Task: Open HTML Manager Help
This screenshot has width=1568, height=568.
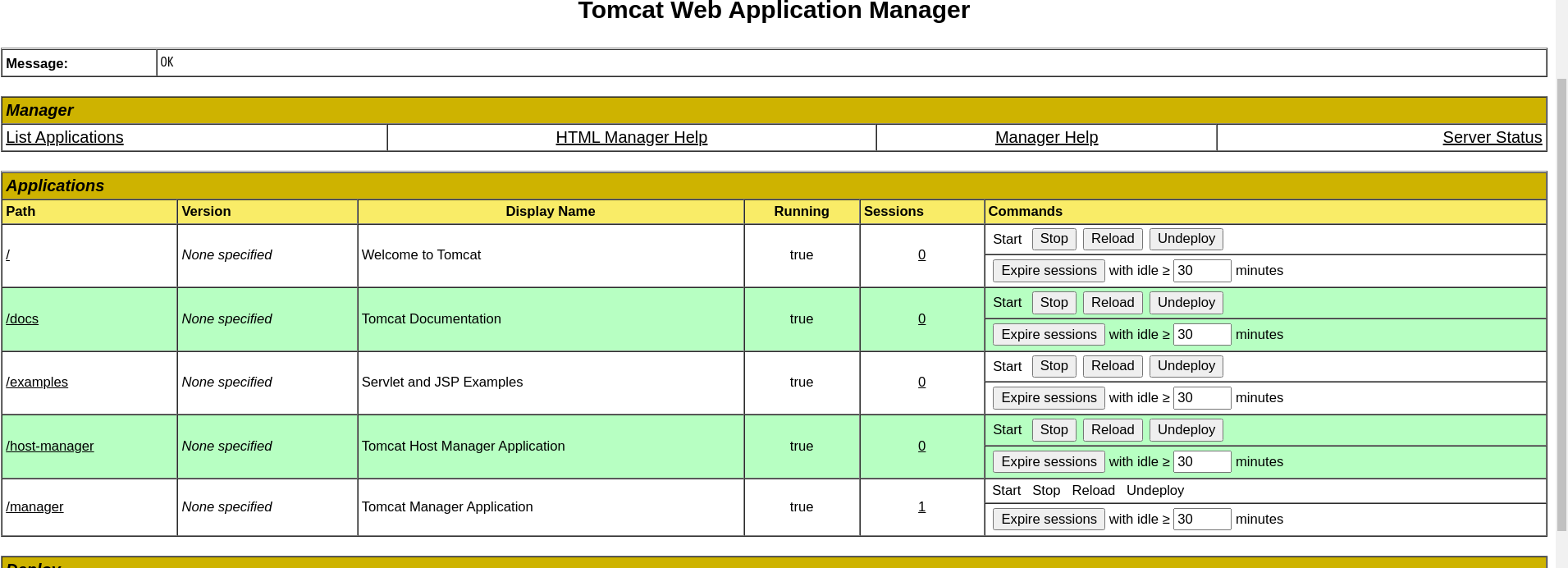Action: [631, 137]
